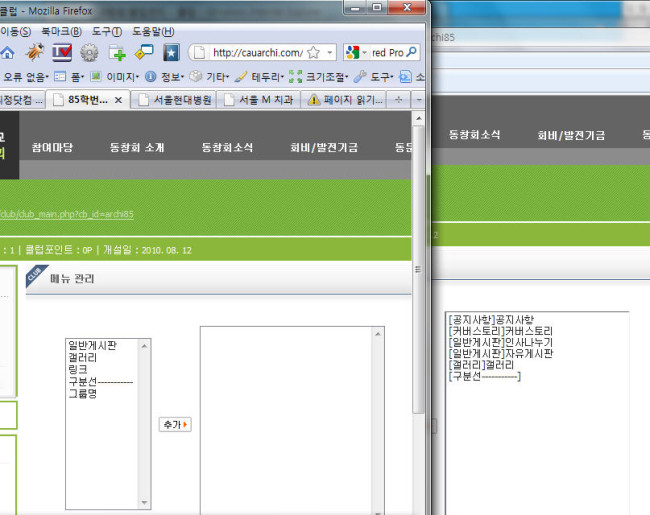Viewport: 650px width, 515px height.
Task: Select [갤러리]갤러리 in the background window list
Action: (x=481, y=365)
